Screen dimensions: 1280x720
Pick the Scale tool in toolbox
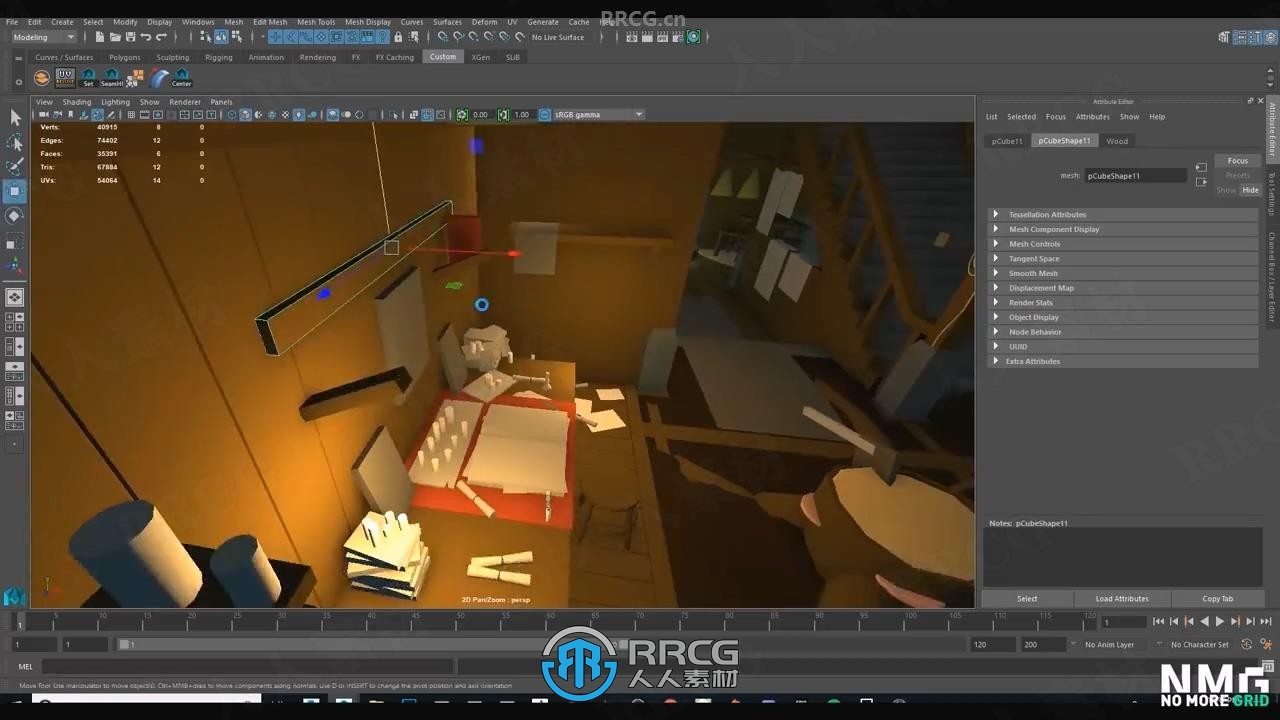coord(15,241)
